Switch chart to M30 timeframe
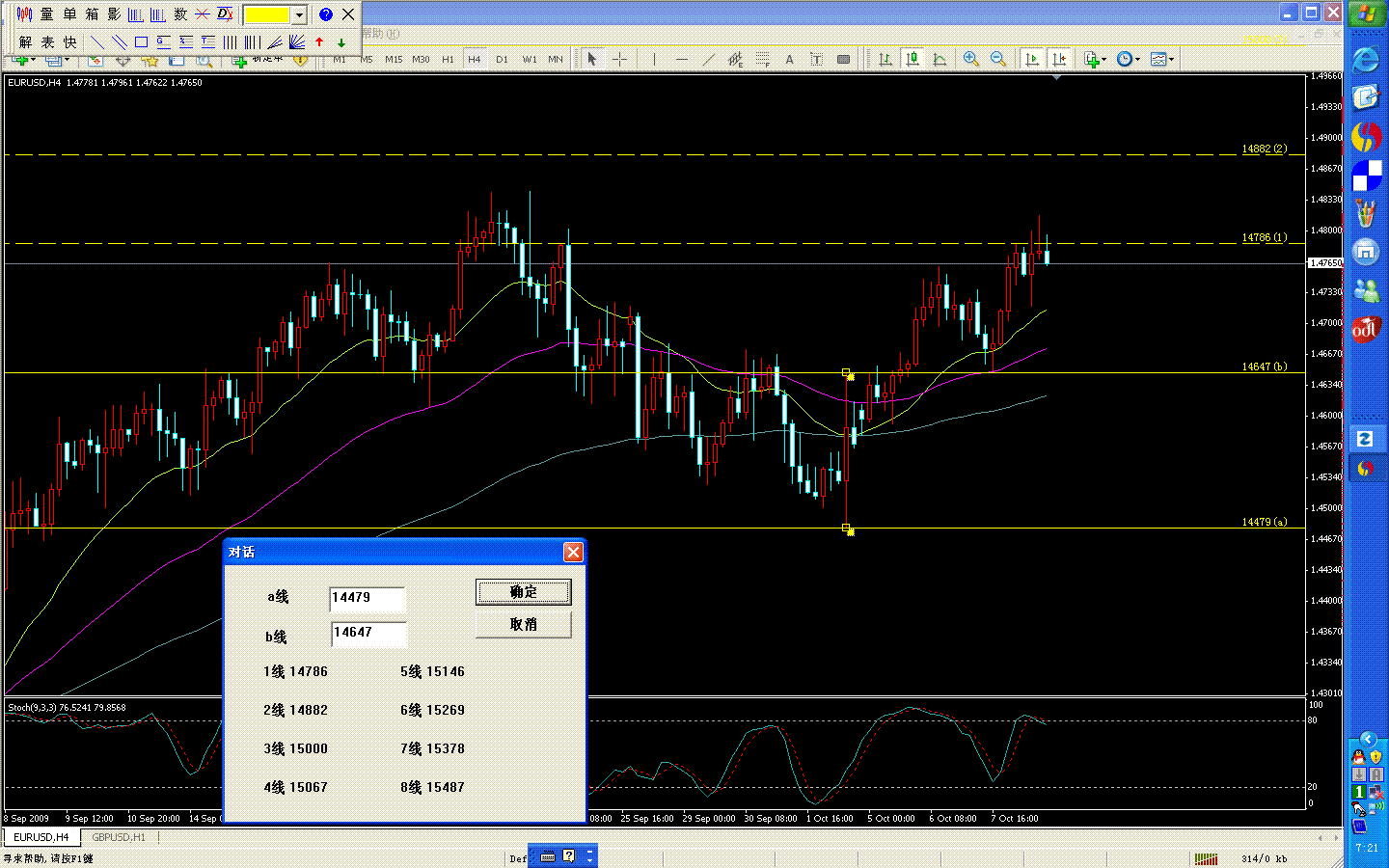Image resolution: width=1389 pixels, height=868 pixels. 421,60
